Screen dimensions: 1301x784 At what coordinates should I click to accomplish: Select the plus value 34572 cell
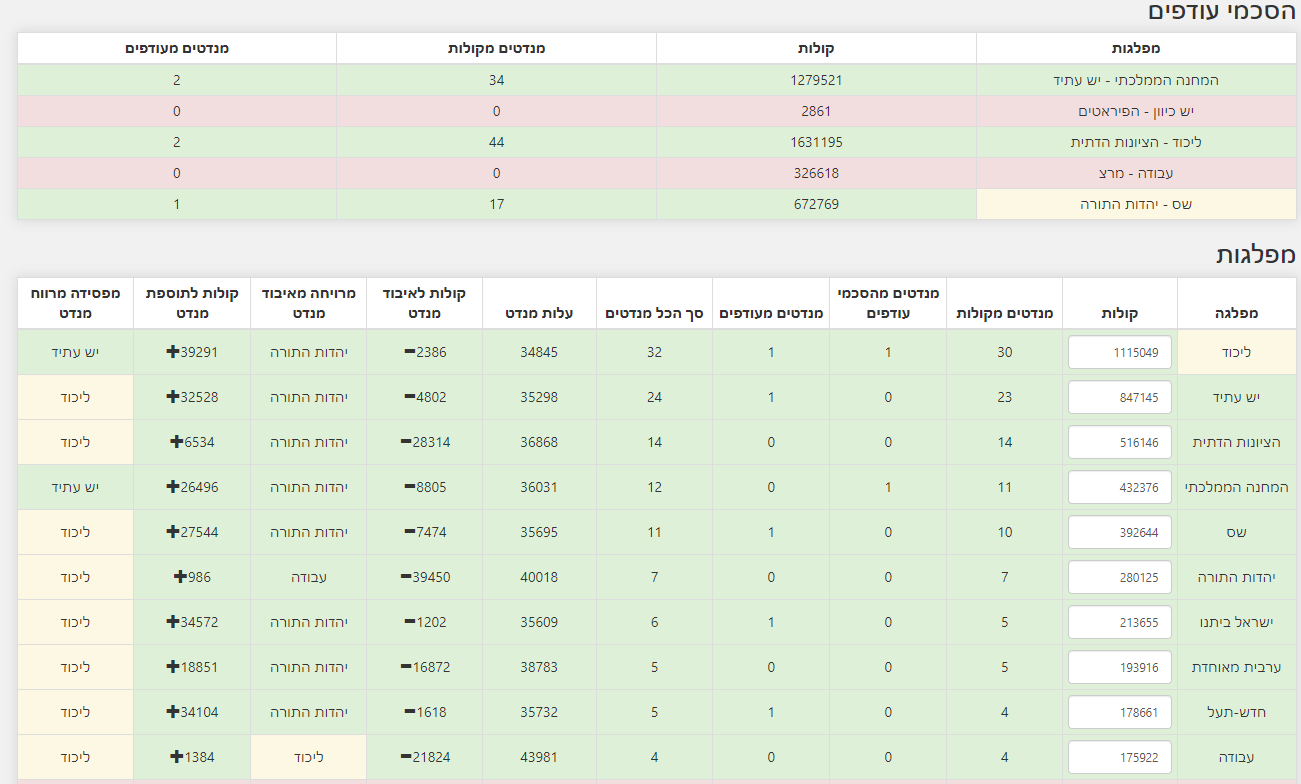pyautogui.click(x=192, y=622)
